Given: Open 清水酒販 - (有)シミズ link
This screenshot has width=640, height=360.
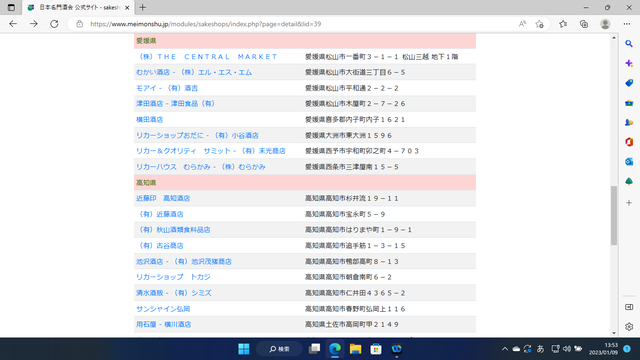Looking at the screenshot, I should 173,293.
